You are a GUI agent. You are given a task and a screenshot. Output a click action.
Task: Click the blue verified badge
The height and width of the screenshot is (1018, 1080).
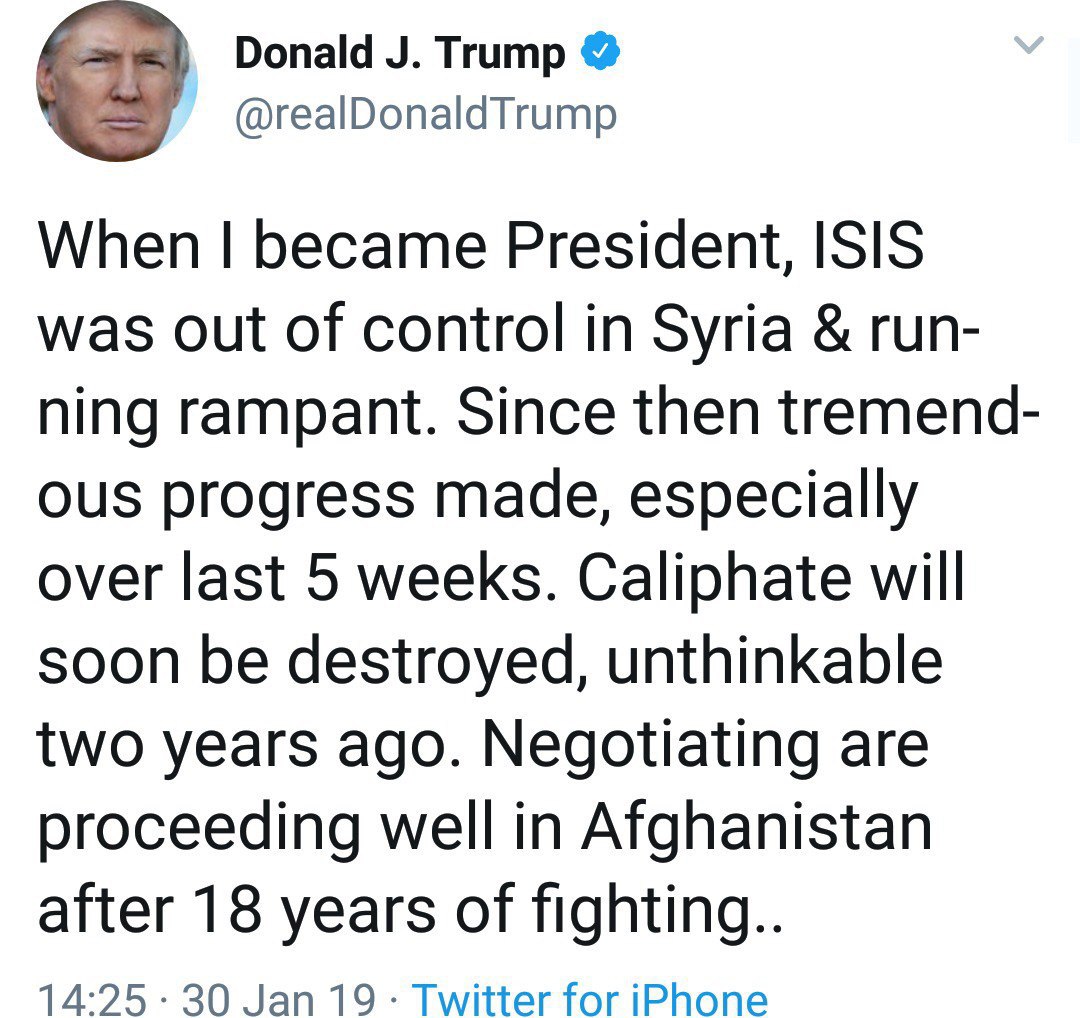point(601,52)
